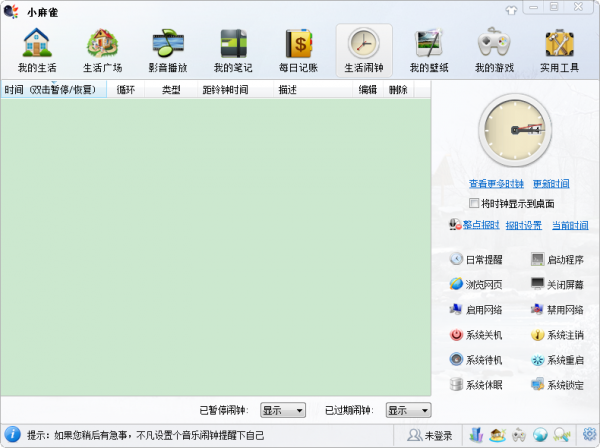Add a 系统关机 task

coord(476,335)
